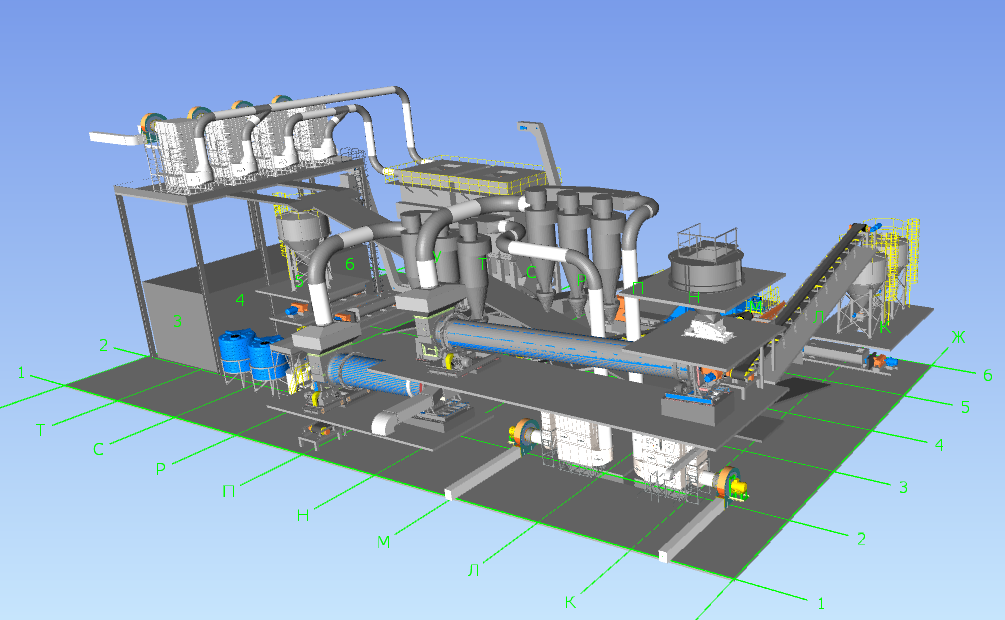Select grid axis label 5 on the right

click(965, 407)
